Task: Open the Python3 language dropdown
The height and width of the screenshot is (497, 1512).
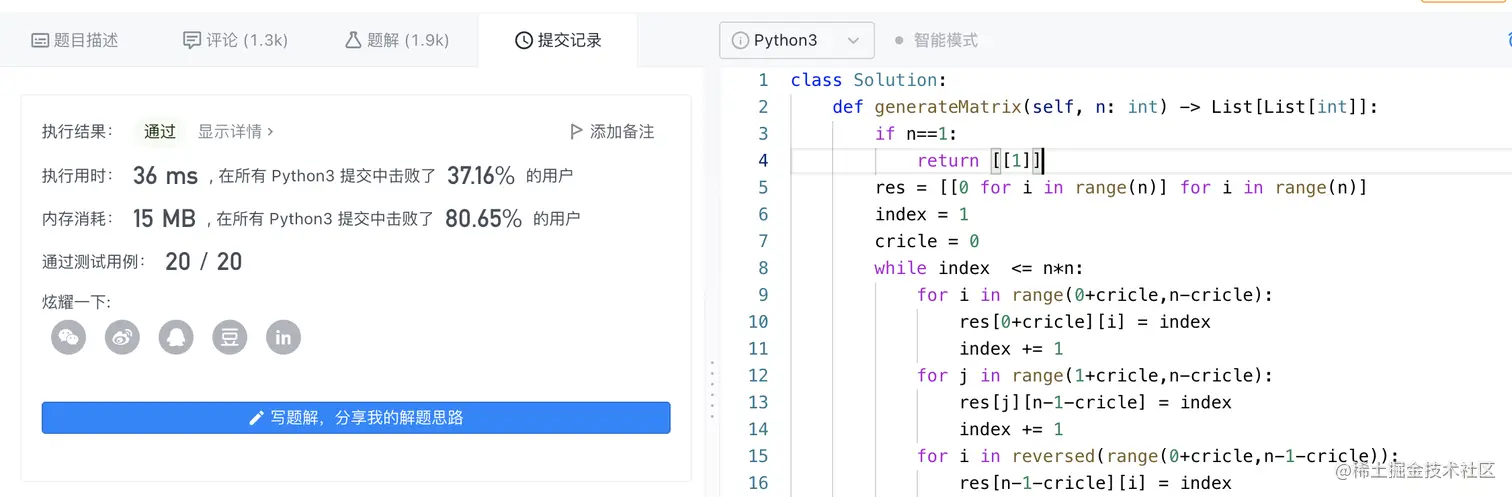Action: 796,40
